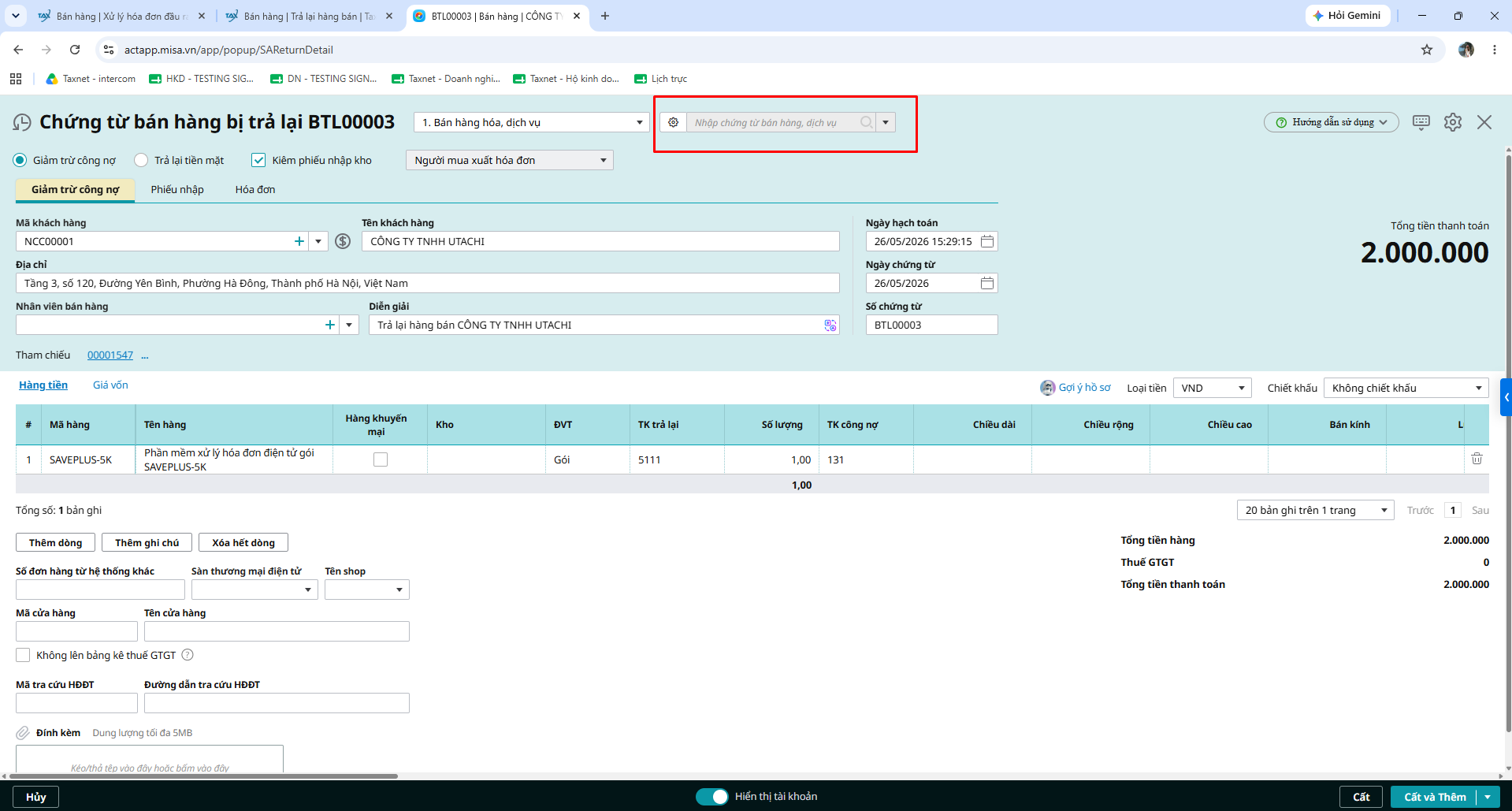The image size is (1512, 811).
Task: Add new customer with plus icon
Action: point(299,241)
